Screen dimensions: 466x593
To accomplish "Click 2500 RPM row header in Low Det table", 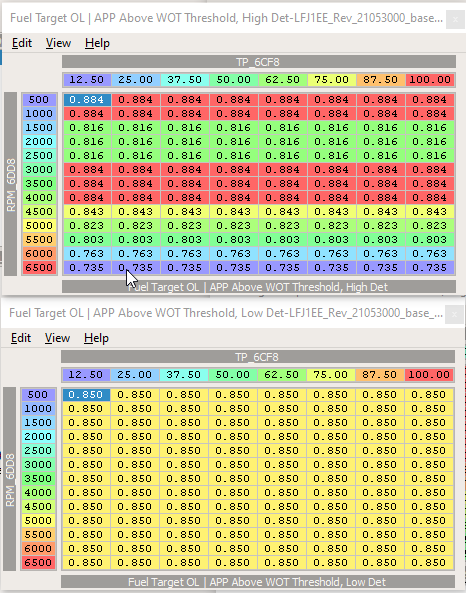I will 38,450.
